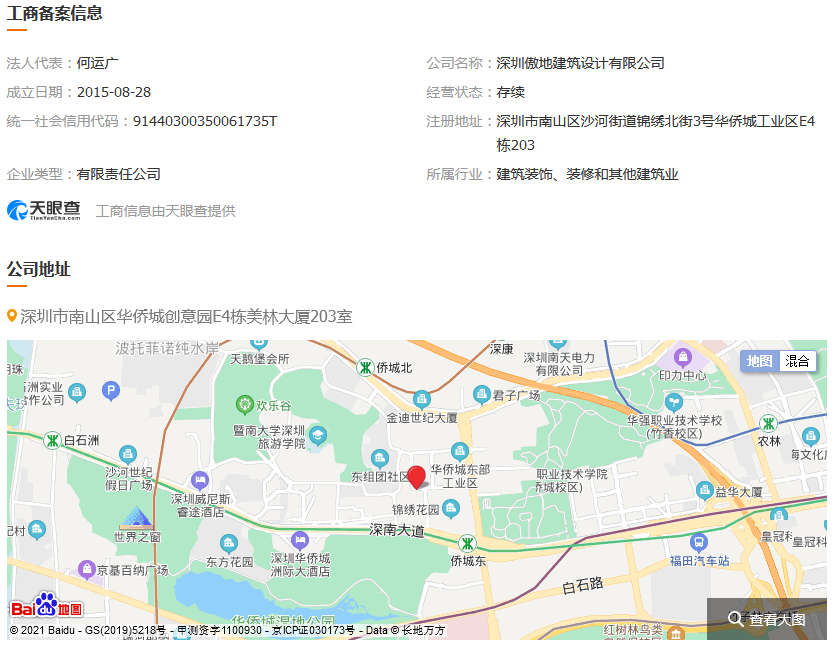The width and height of the screenshot is (834, 646).
Task: Click the 东组团社区 building icon
Action: tap(379, 458)
